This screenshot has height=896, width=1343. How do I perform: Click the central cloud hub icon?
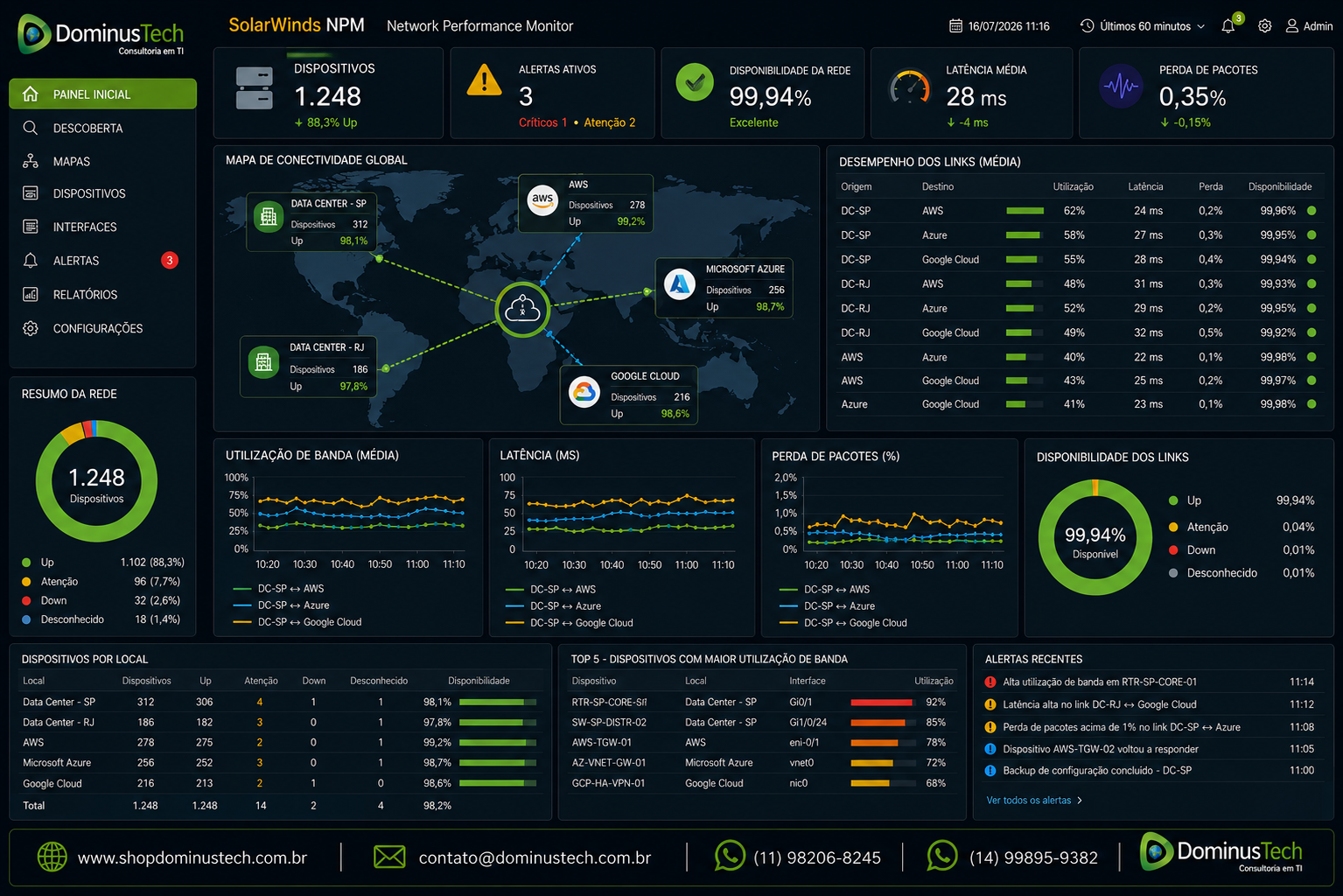pyautogui.click(x=523, y=309)
